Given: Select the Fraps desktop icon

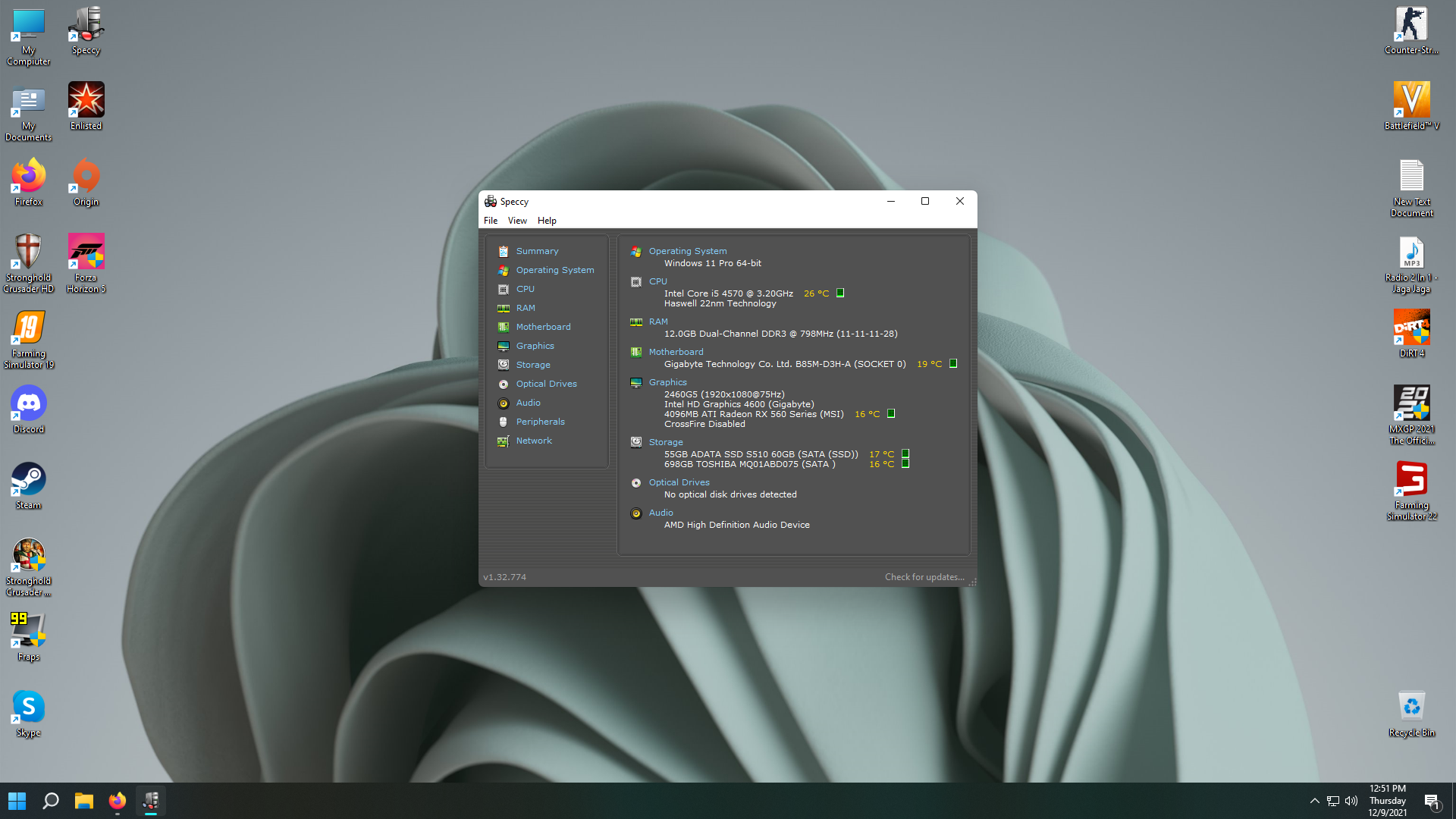Looking at the screenshot, I should (28, 637).
